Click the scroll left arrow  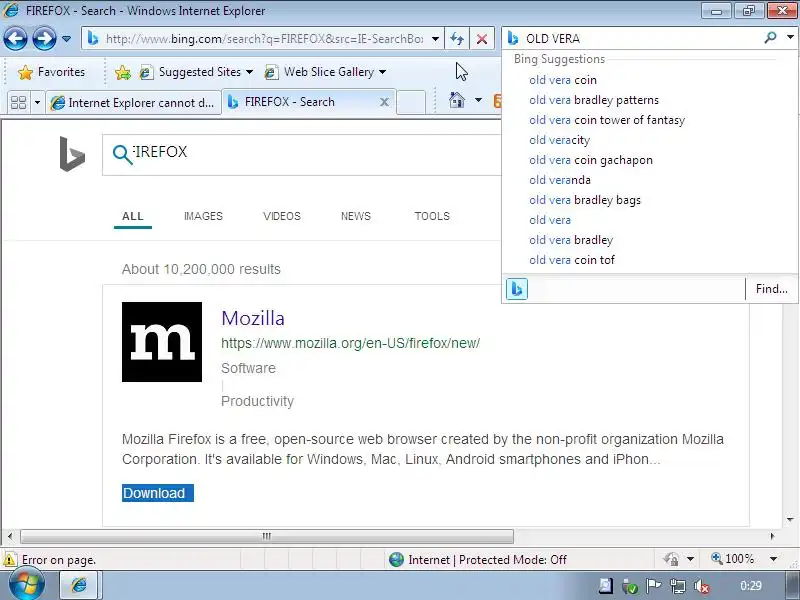(10, 536)
